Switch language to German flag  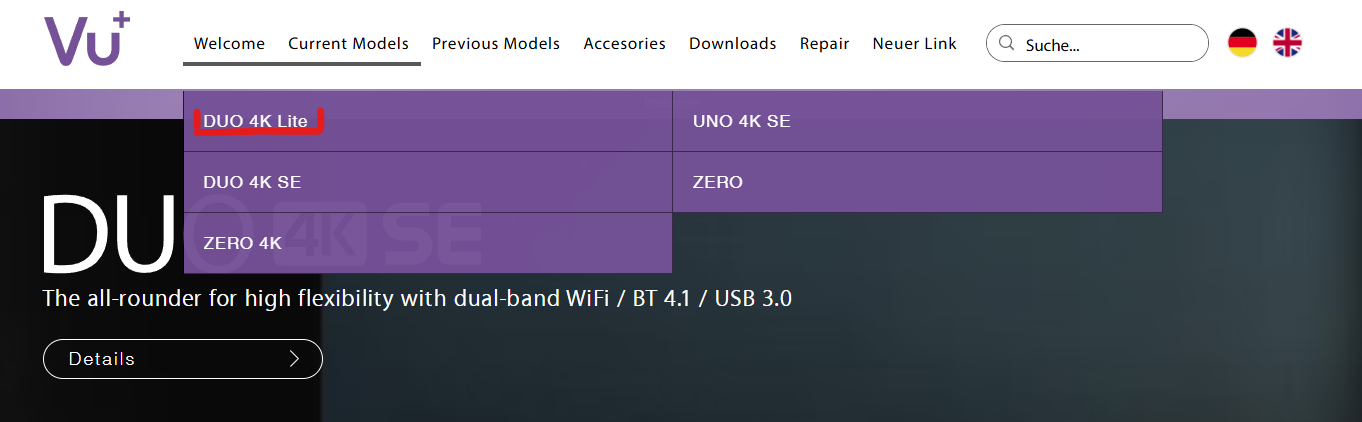point(1242,43)
